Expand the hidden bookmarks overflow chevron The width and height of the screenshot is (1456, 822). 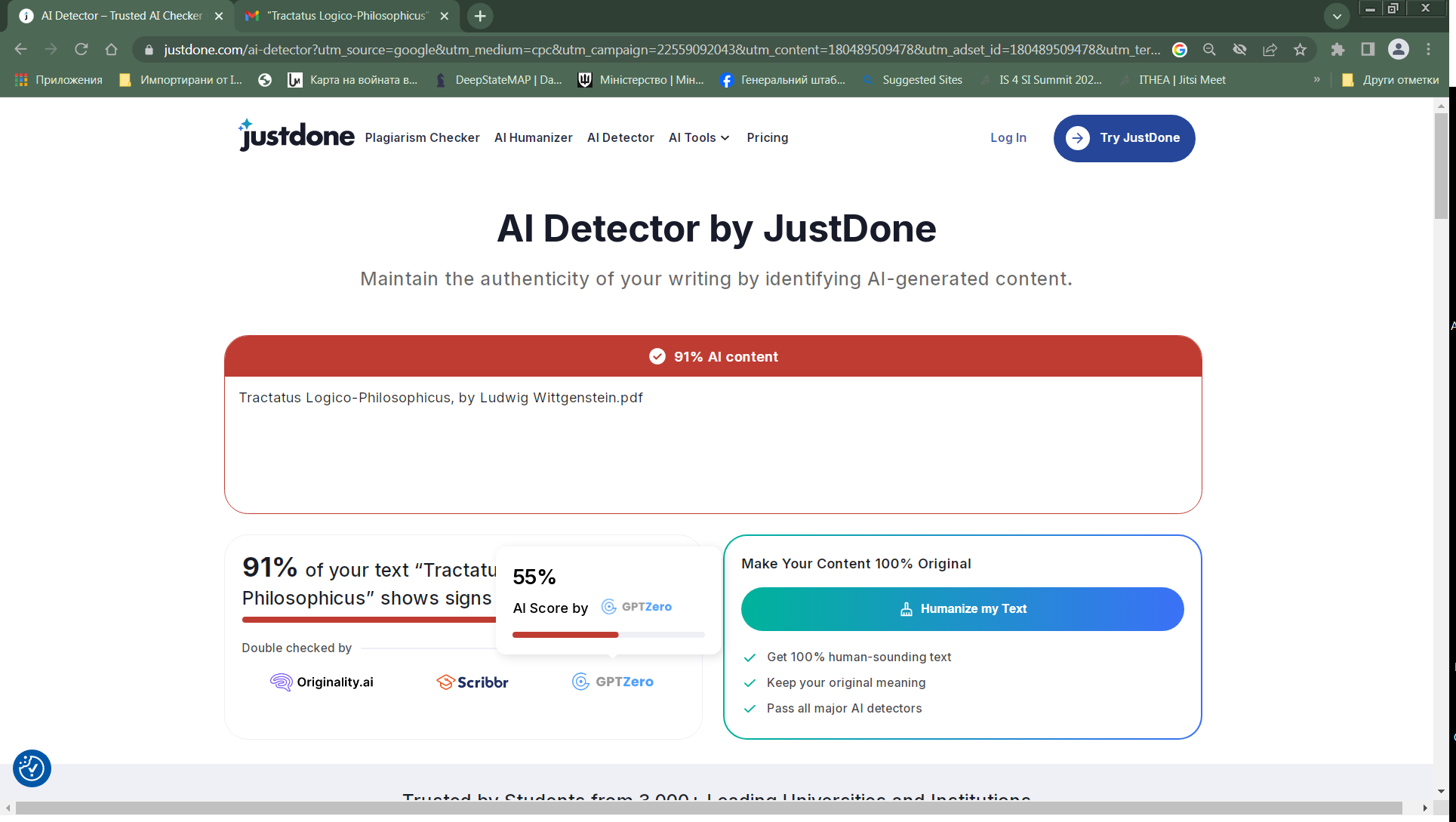click(x=1317, y=80)
